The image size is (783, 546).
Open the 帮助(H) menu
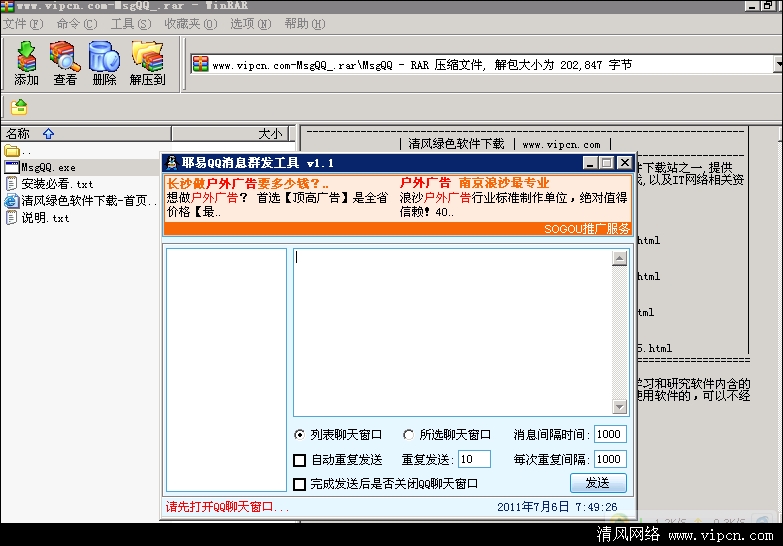pyautogui.click(x=305, y=24)
